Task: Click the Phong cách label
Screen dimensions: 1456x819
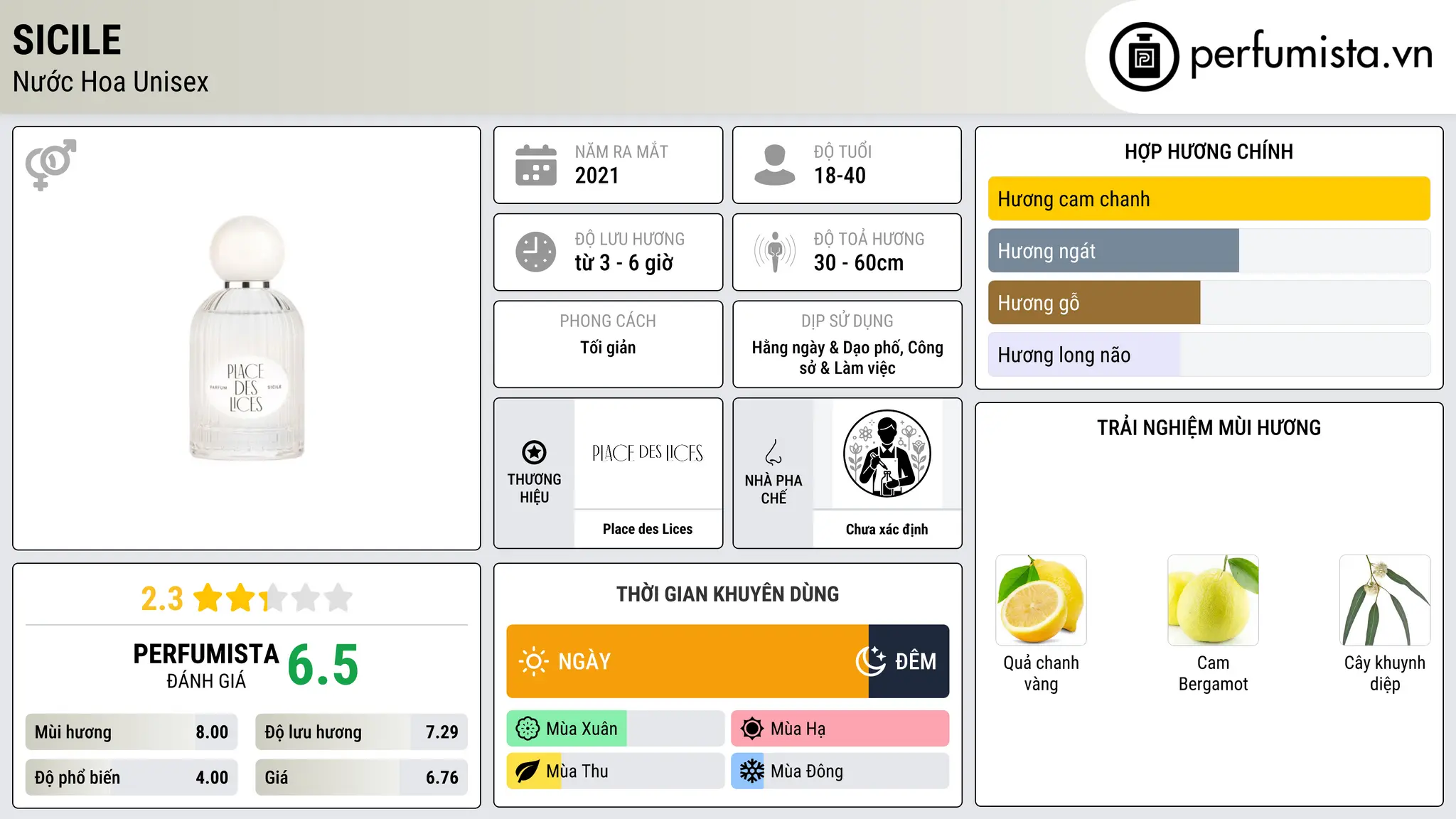Action: (x=608, y=321)
